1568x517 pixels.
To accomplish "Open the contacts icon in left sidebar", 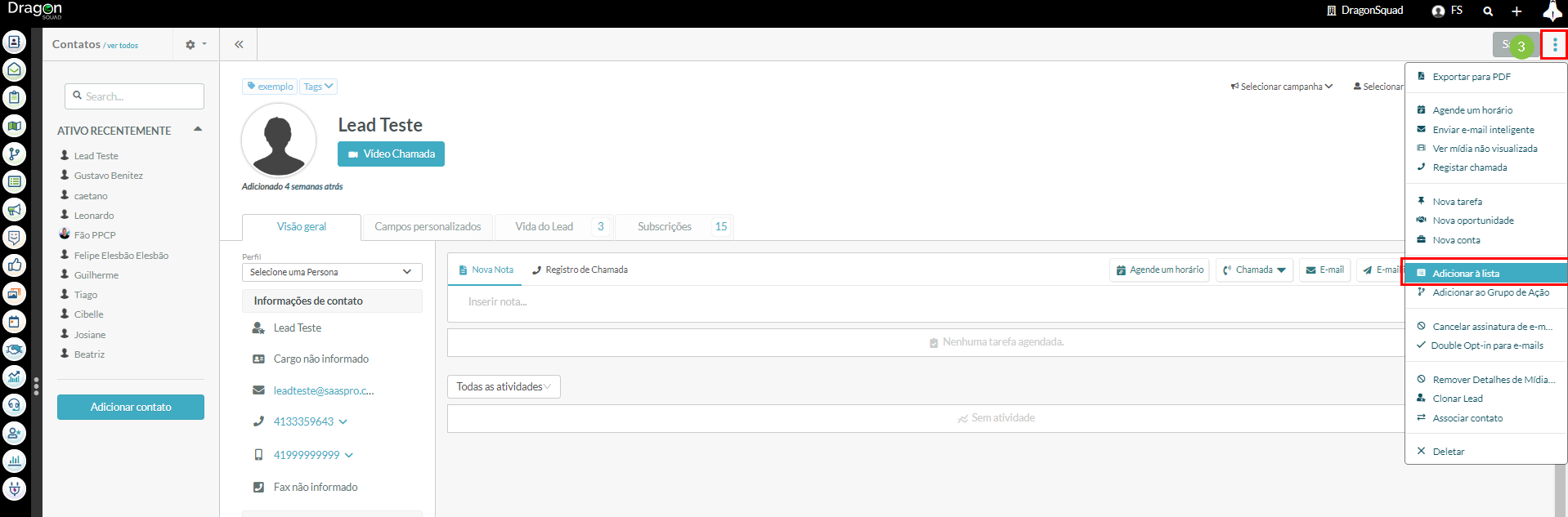I will click(14, 42).
